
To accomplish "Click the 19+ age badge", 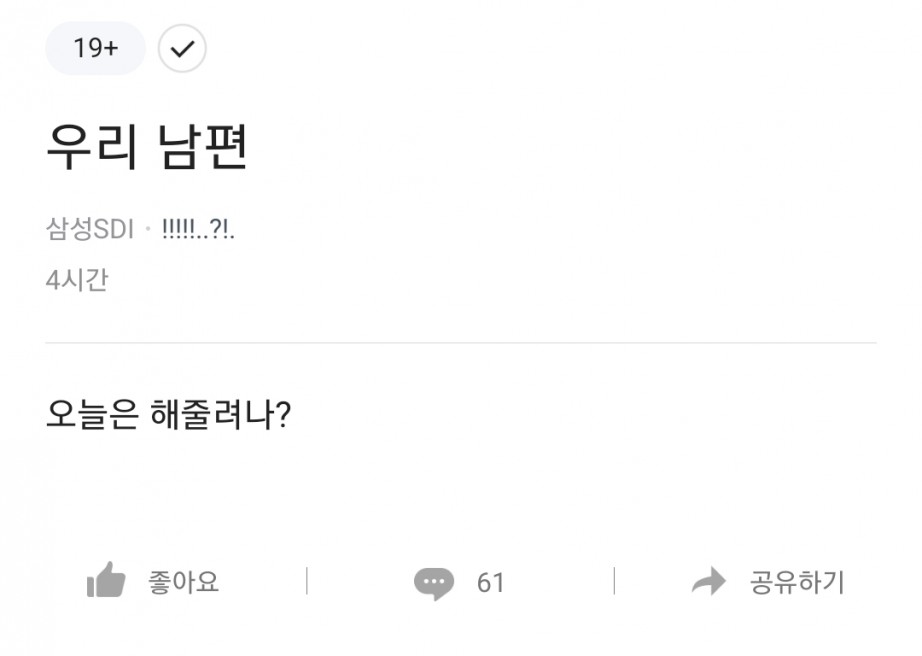I will coord(95,48).
